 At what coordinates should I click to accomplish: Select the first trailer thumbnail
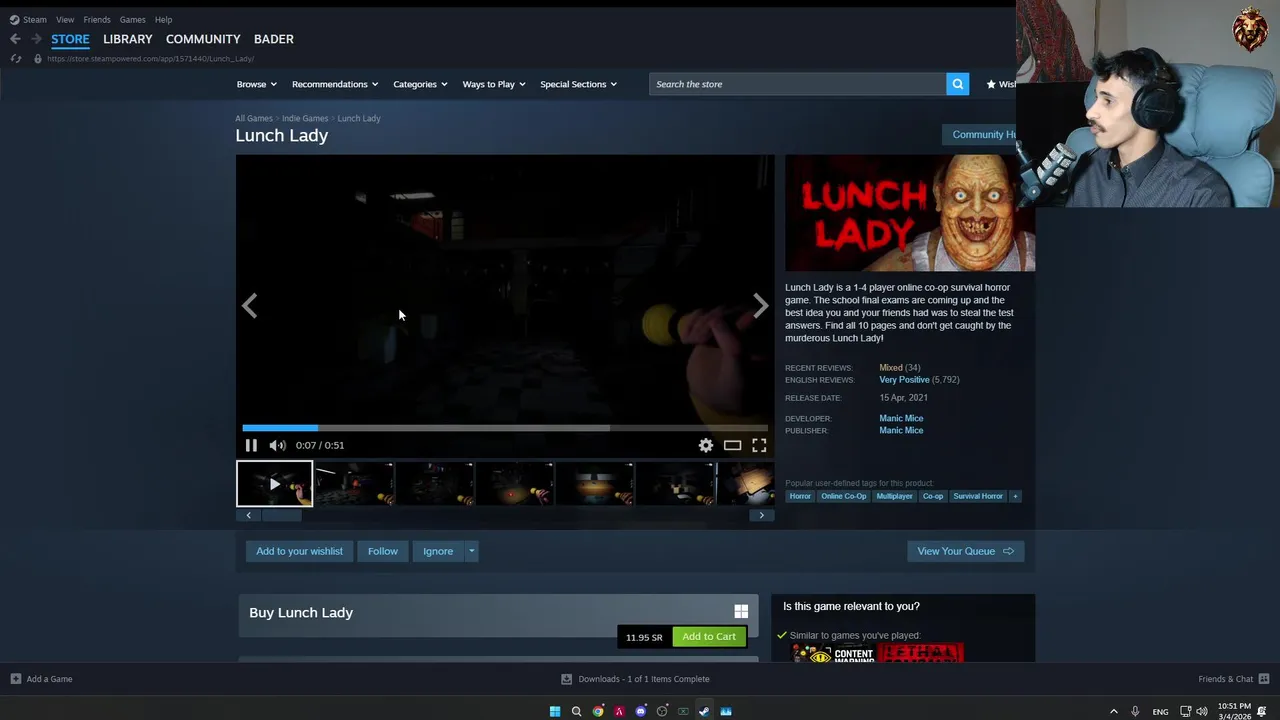274,484
